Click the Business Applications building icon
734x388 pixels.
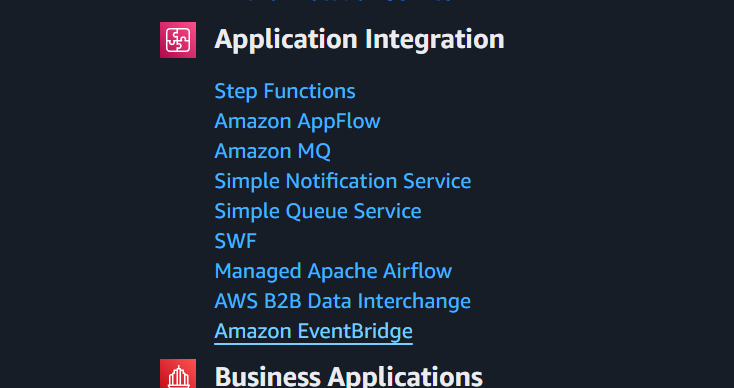[178, 373]
